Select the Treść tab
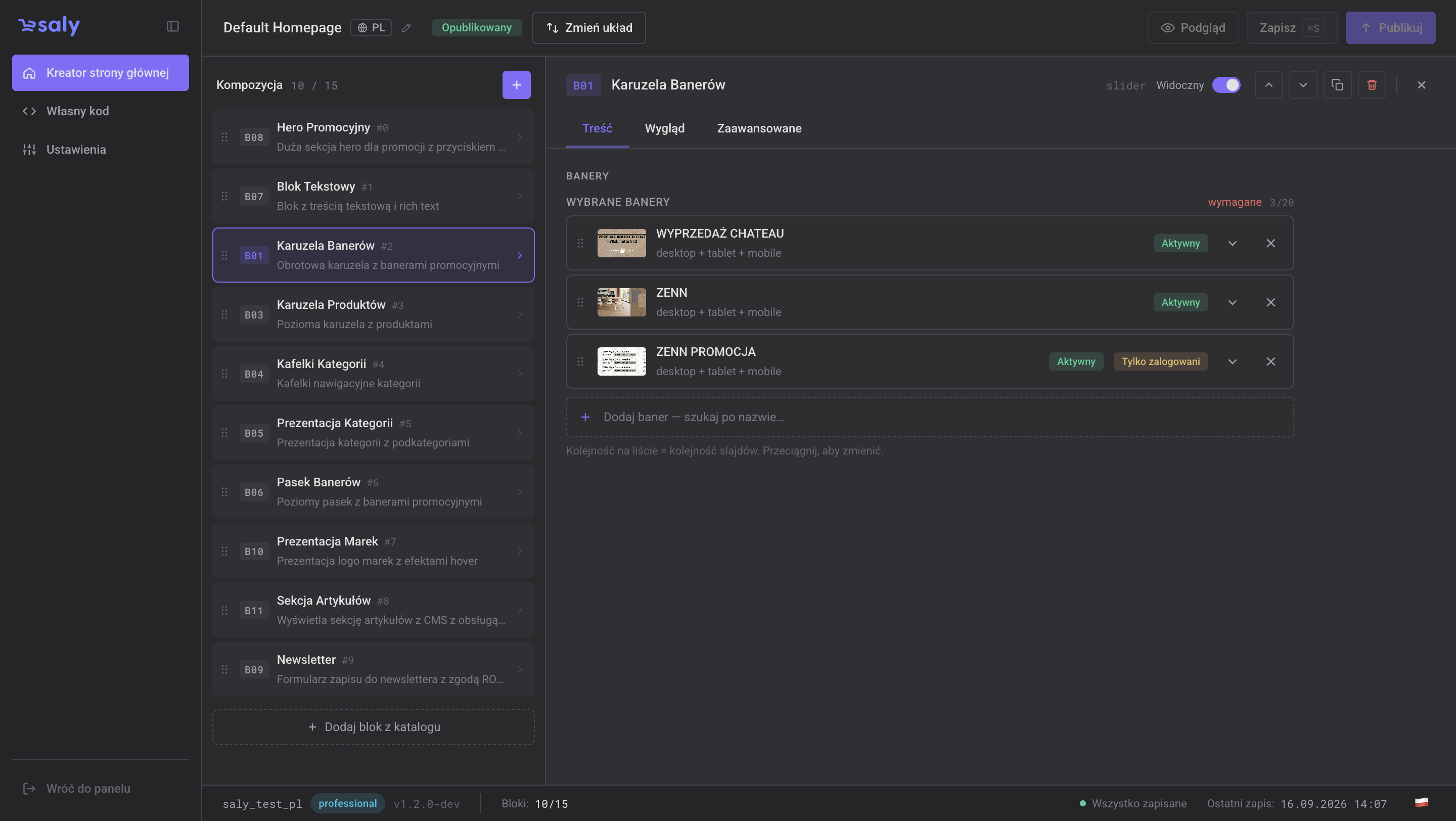 click(x=597, y=128)
